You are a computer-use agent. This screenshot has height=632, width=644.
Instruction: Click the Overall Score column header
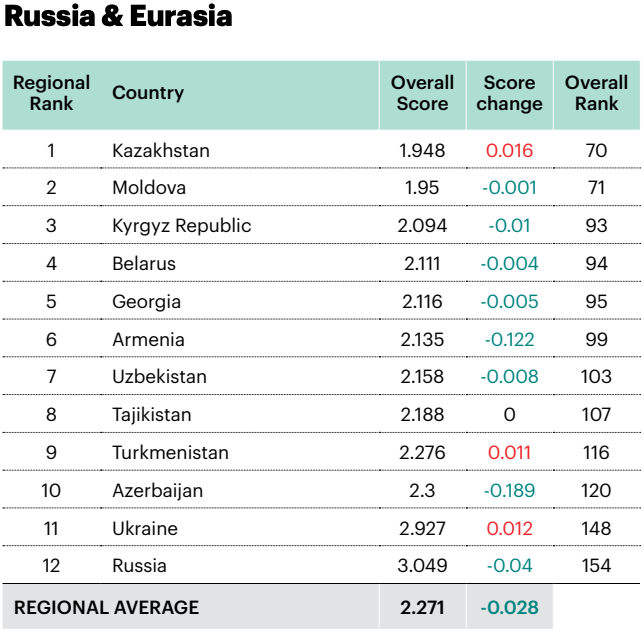tap(422, 93)
